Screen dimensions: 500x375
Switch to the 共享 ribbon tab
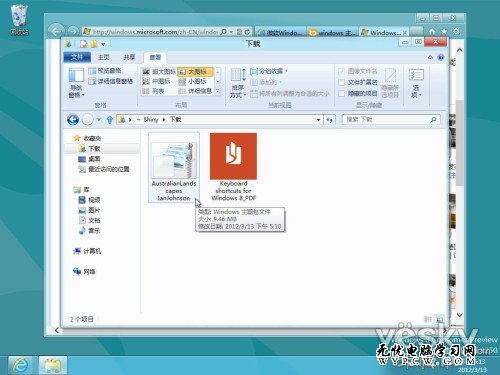[x=129, y=57]
